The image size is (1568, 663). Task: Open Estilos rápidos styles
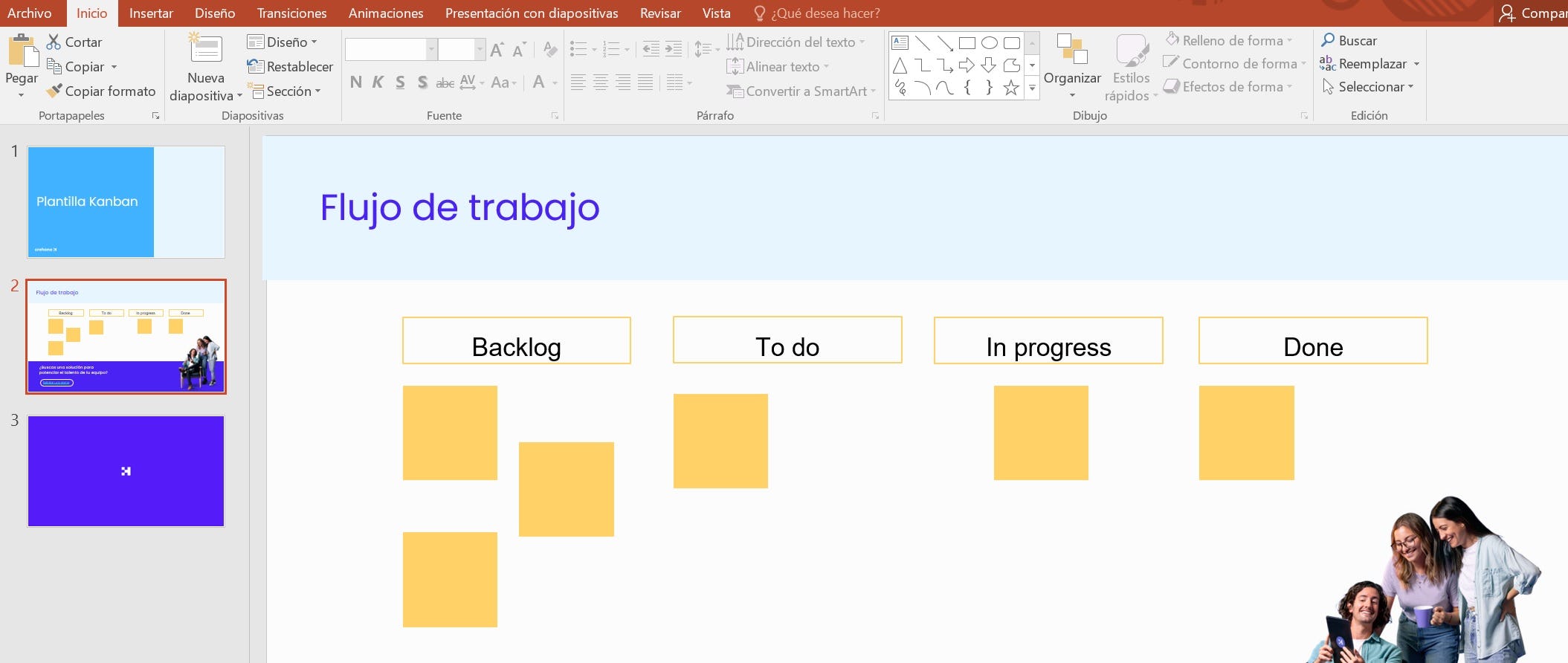[1131, 67]
